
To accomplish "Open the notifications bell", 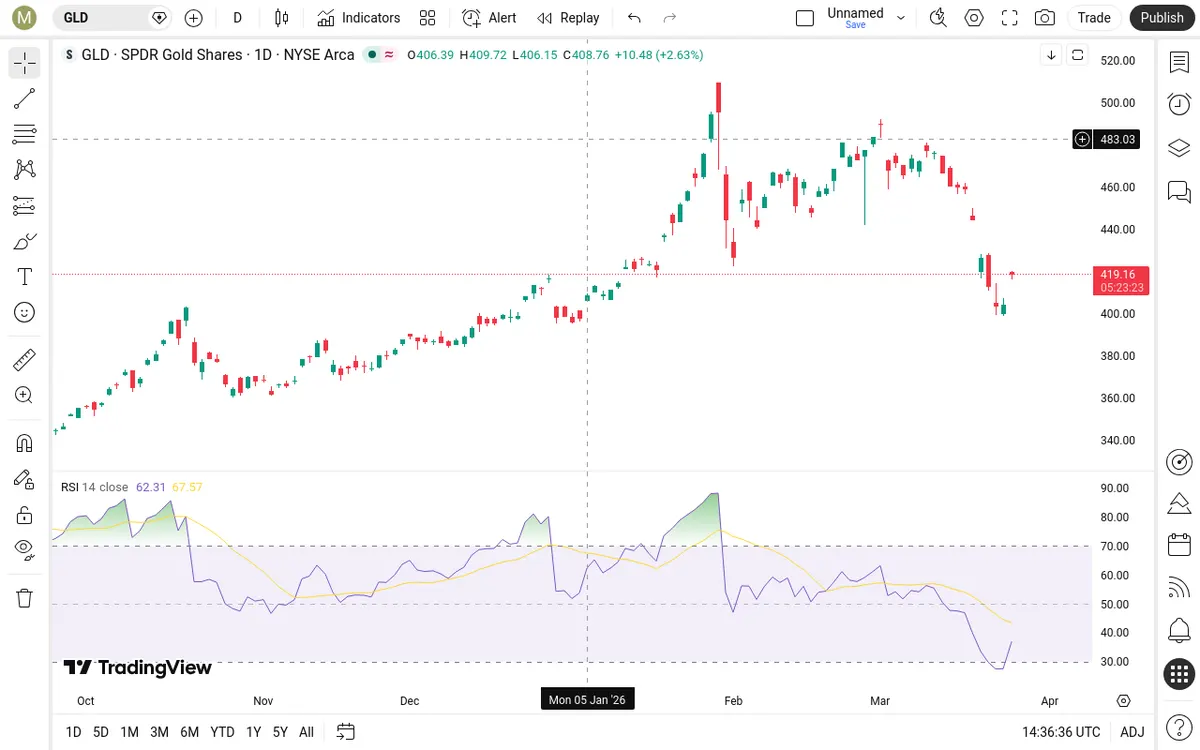I will pos(1179,631).
